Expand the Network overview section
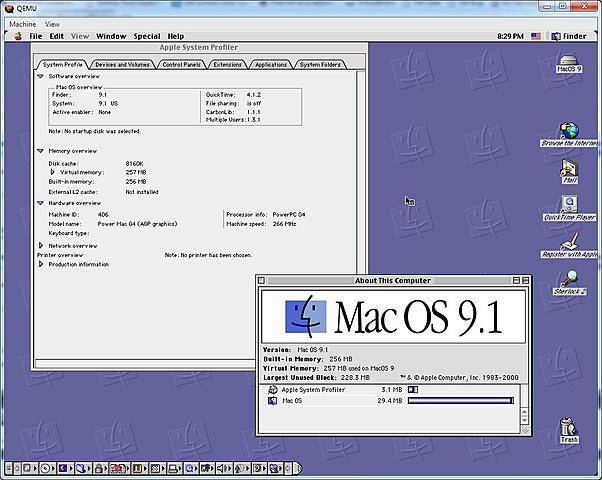The width and height of the screenshot is (602, 480). (41, 245)
